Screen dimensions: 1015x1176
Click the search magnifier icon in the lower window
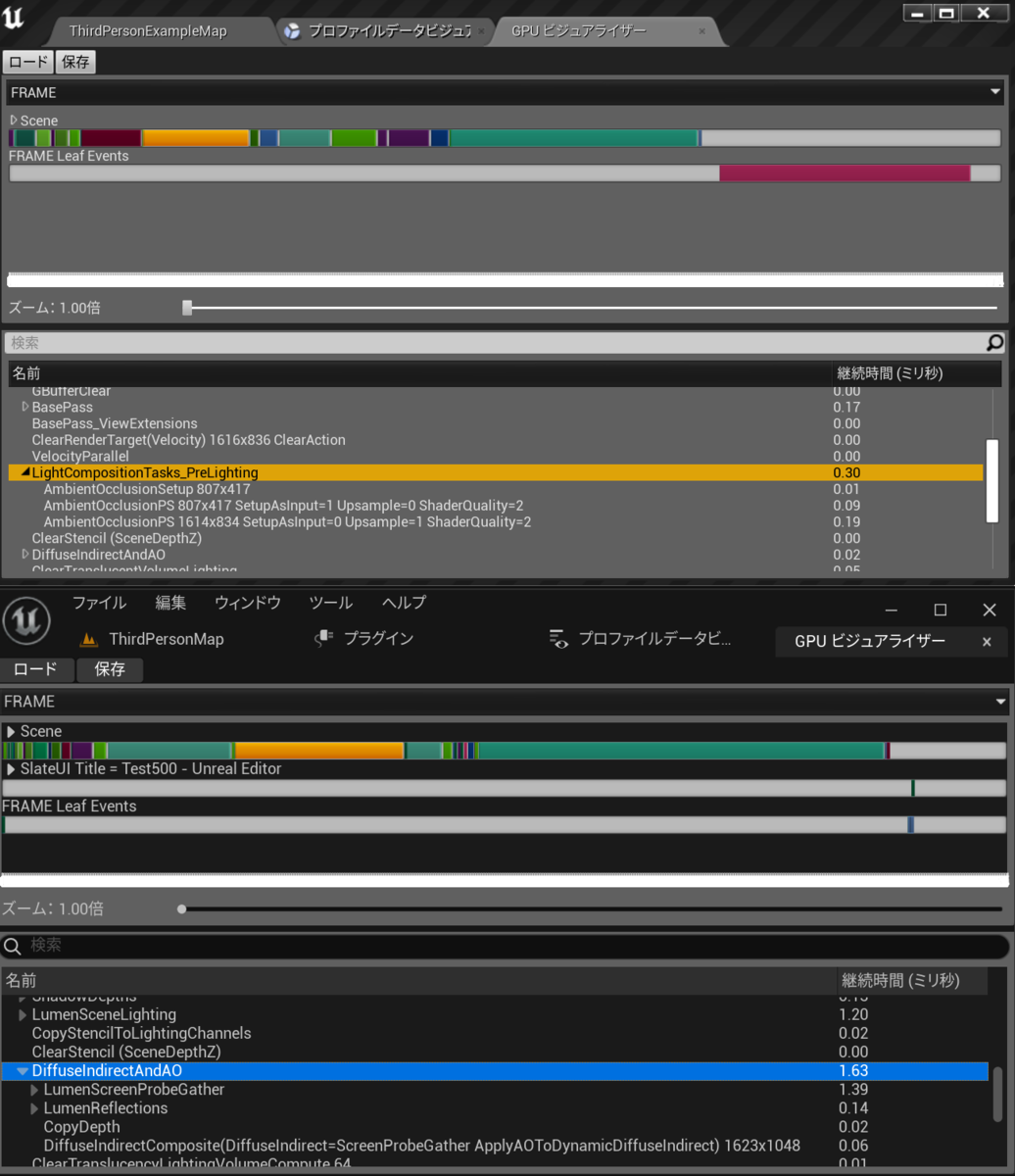tap(13, 946)
